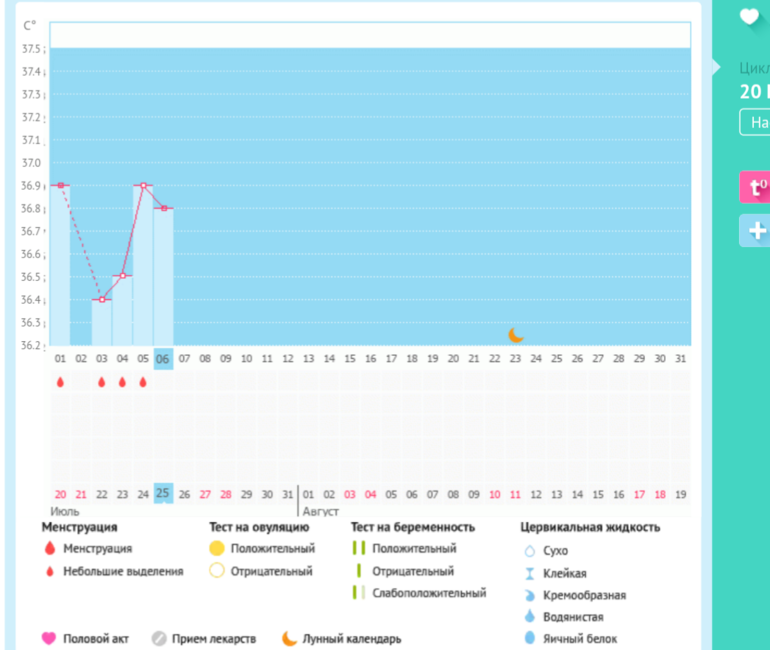Select cycle day 14 on the axis
The image size is (770, 650).
(329, 358)
